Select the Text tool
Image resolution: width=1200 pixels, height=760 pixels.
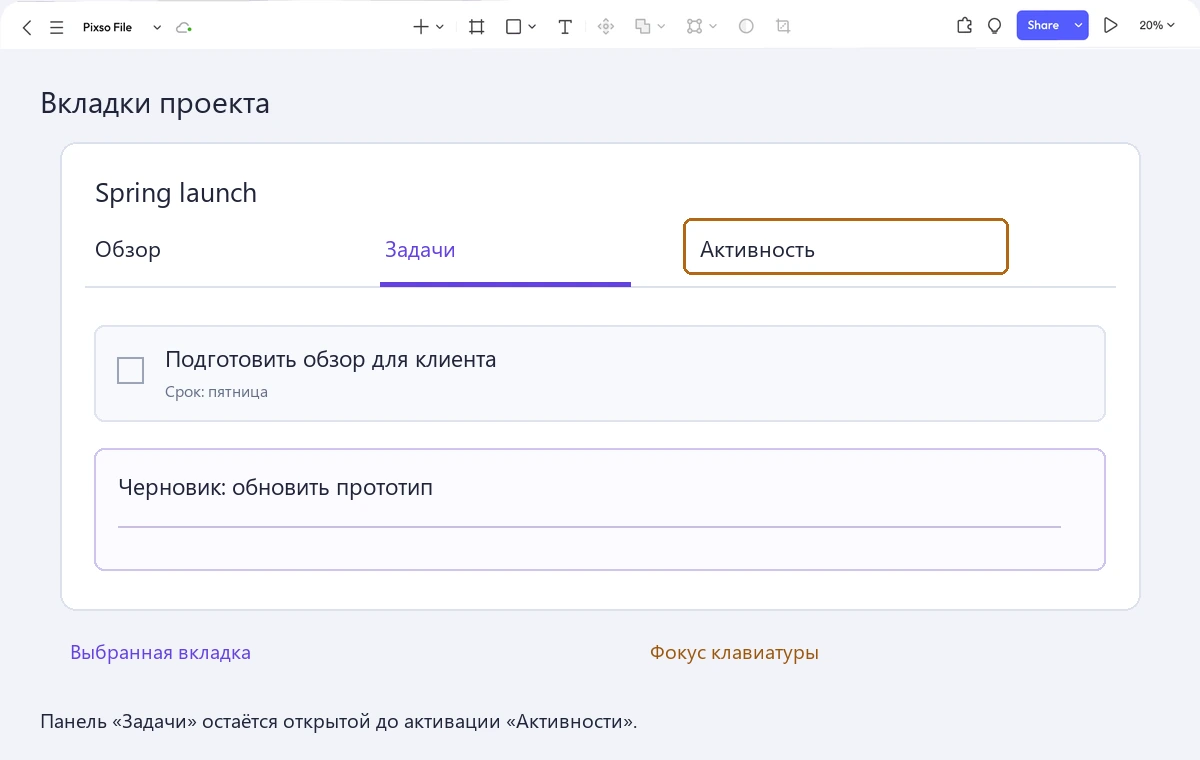[565, 27]
